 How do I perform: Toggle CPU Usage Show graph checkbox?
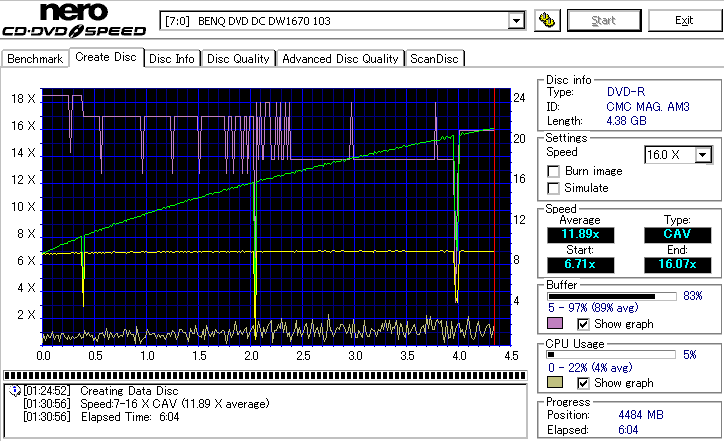click(x=583, y=383)
